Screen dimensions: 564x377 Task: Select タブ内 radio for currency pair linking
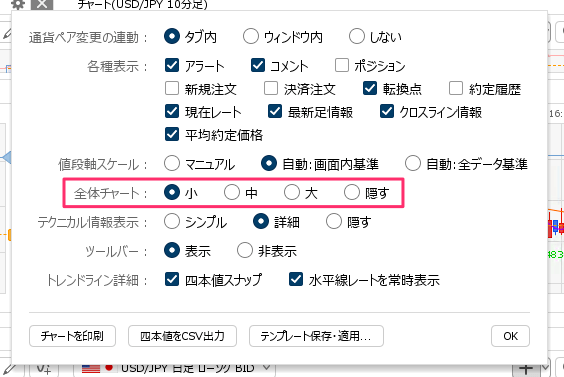[172, 36]
